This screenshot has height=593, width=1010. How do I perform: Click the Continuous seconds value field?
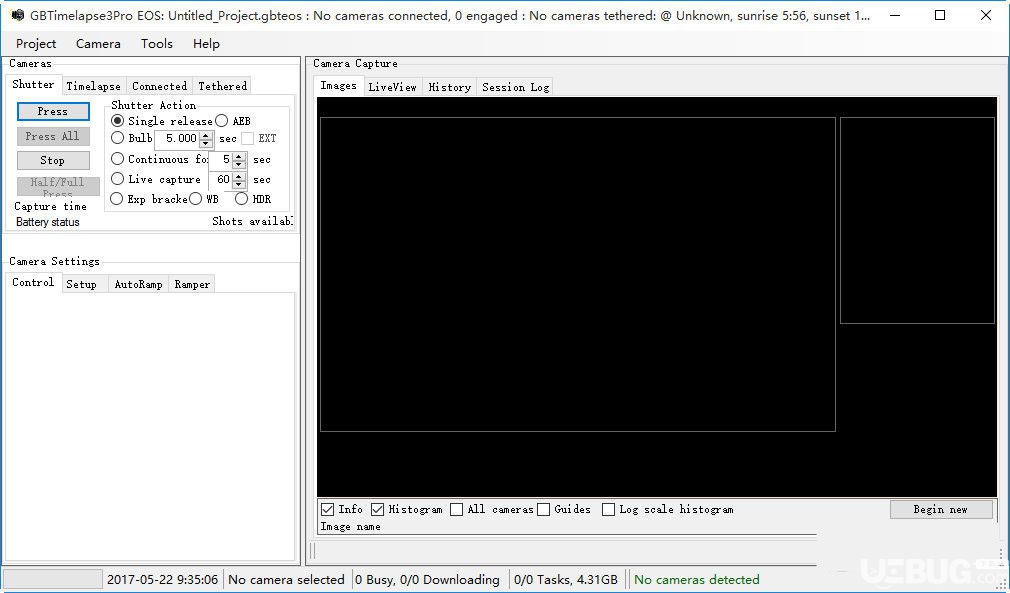tap(220, 159)
